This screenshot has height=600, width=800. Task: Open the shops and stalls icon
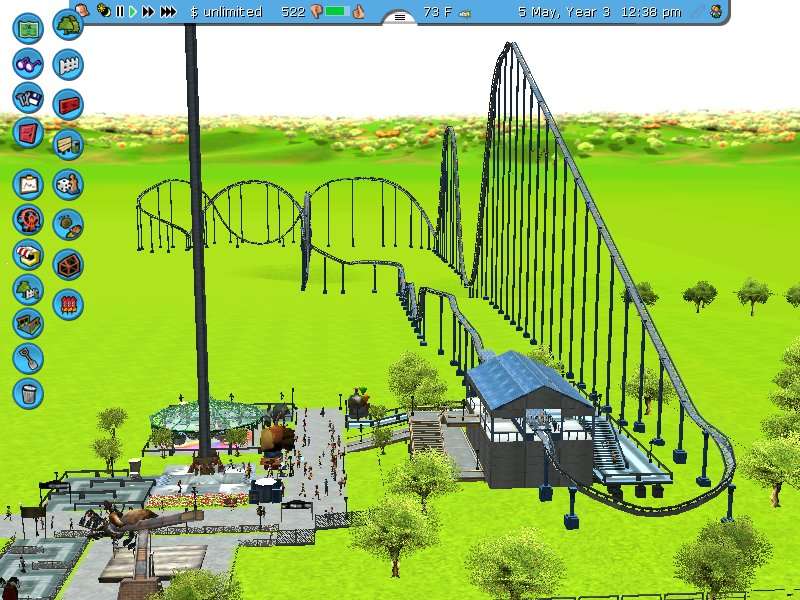pyautogui.click(x=28, y=257)
